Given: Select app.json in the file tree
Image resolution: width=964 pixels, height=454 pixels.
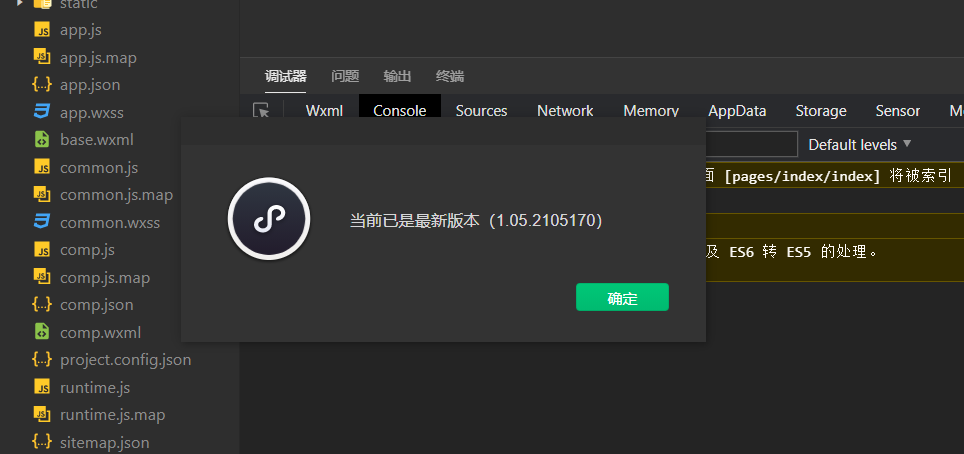Looking at the screenshot, I should (x=90, y=85).
